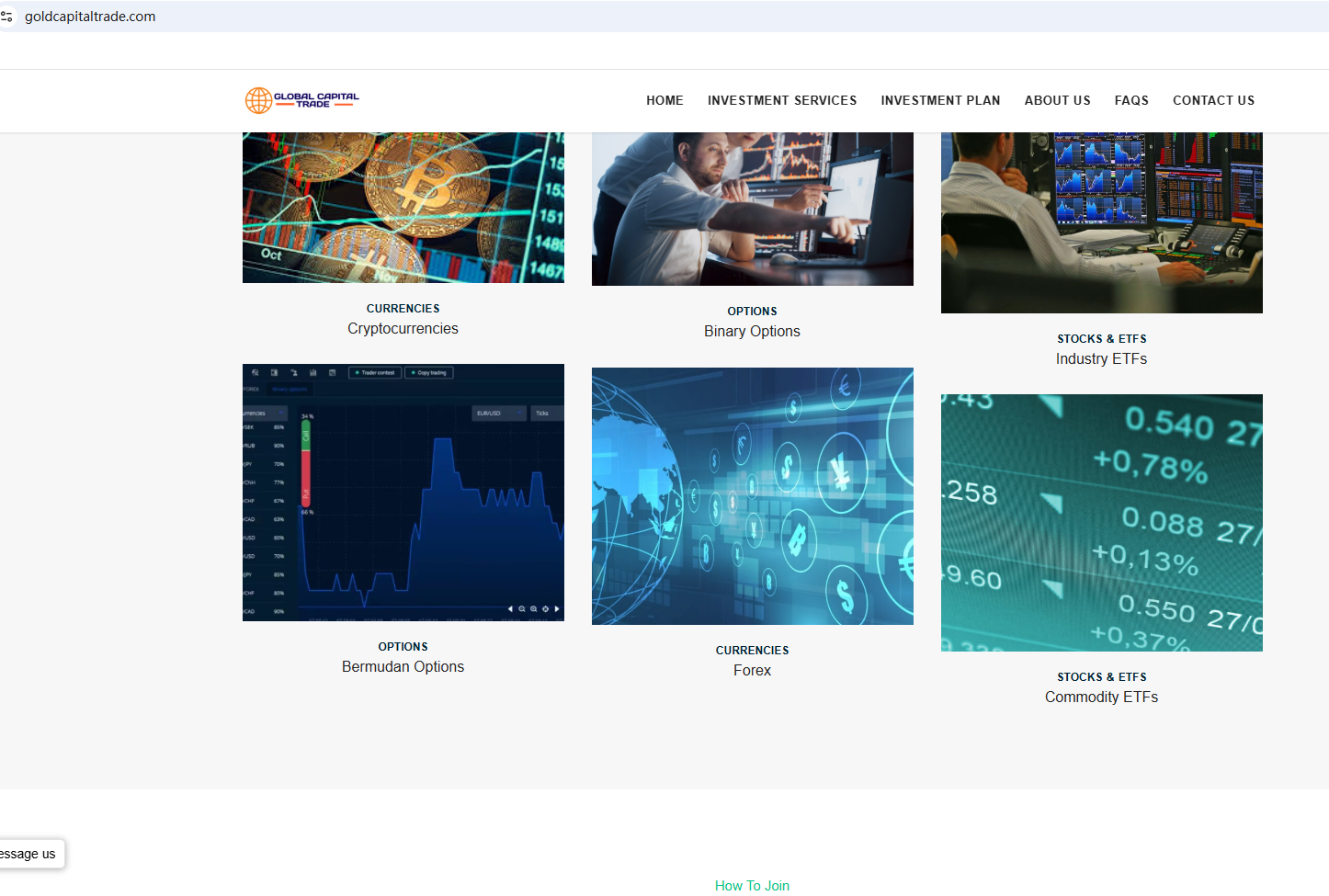Click the CURRENCIES label above Cryptocurrencies
Viewport: 1329px width, 896px height.
403,309
